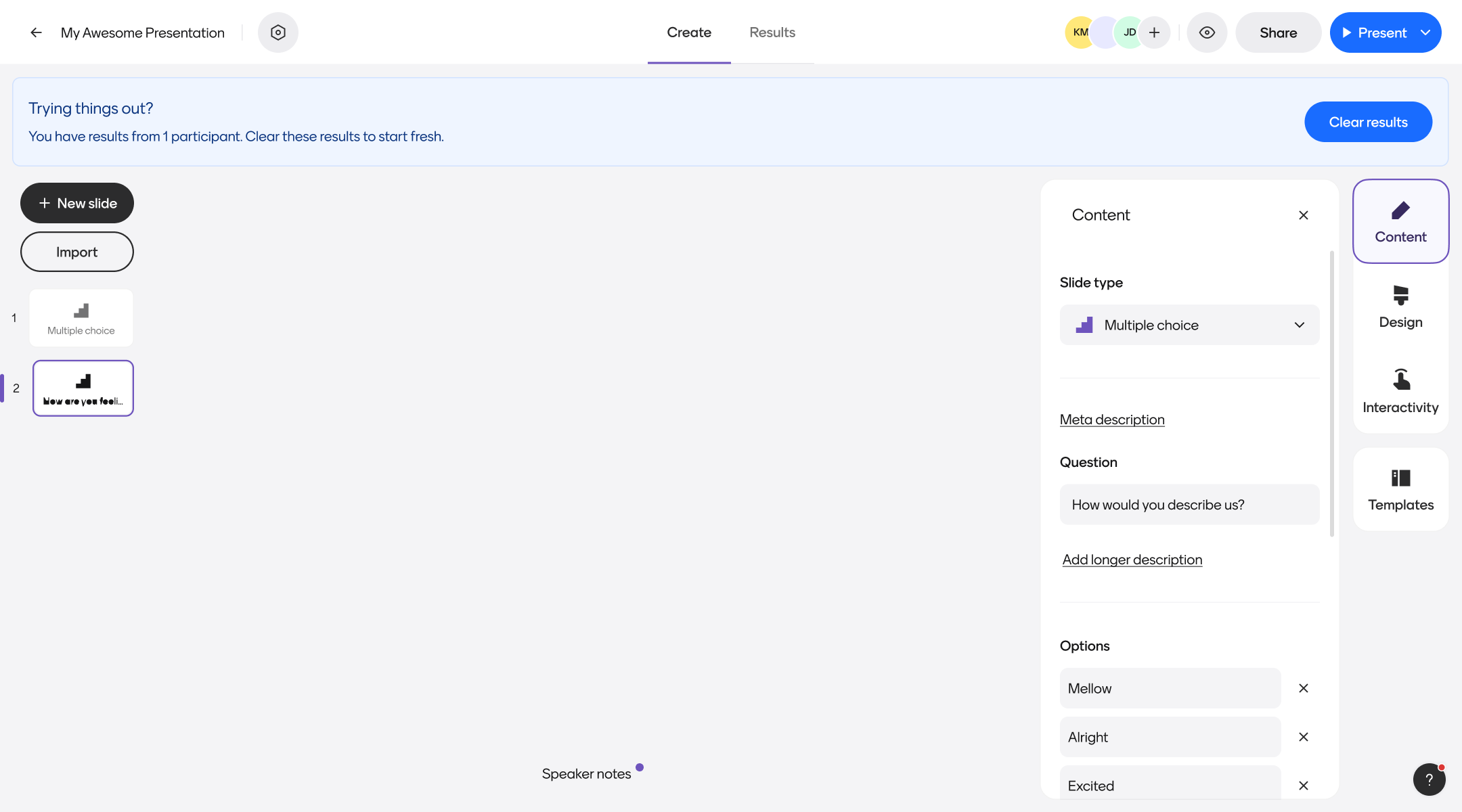Edit the Question field text
Viewport: 1462px width, 812px height.
[x=1189, y=505]
